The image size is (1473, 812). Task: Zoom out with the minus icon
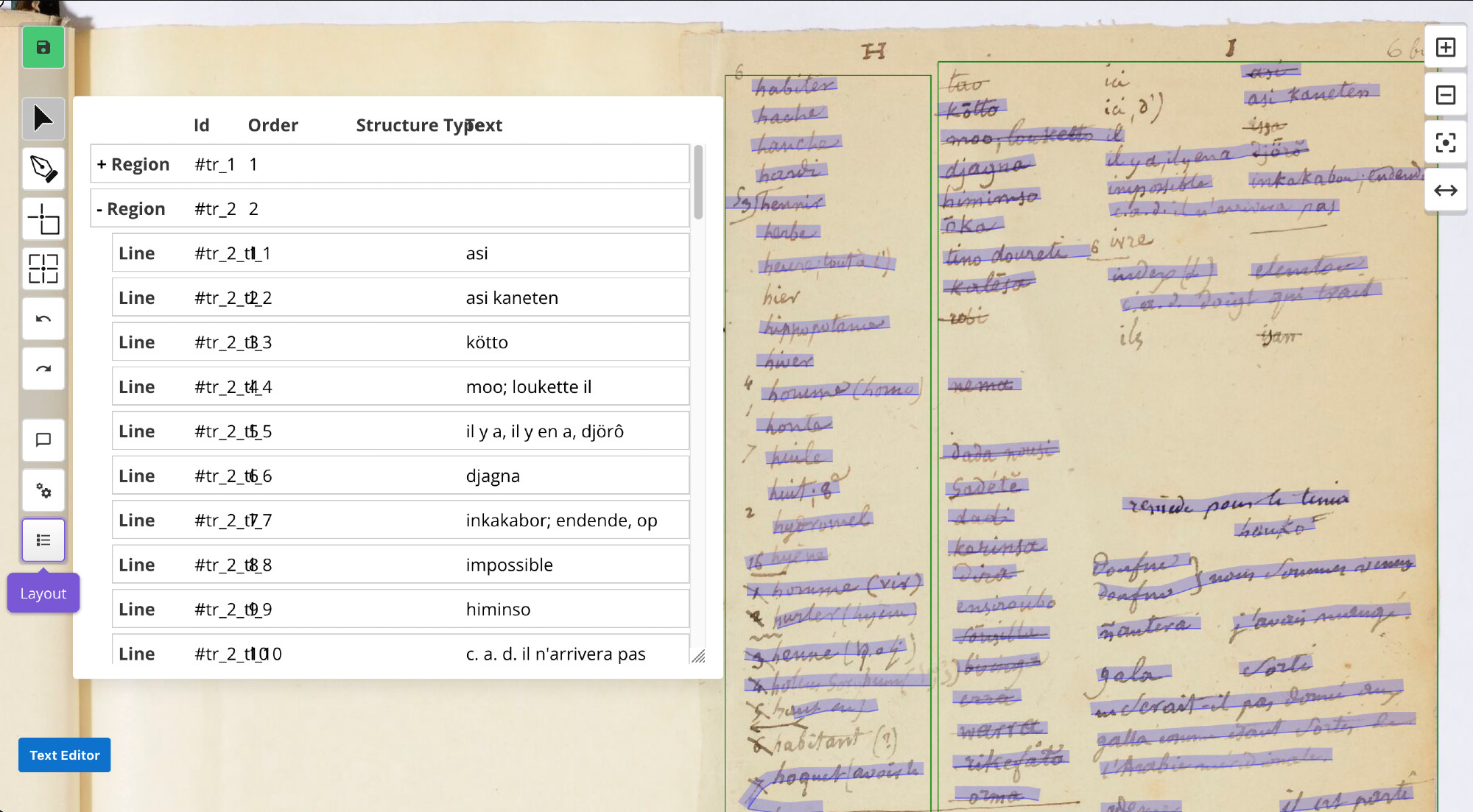point(1445,95)
